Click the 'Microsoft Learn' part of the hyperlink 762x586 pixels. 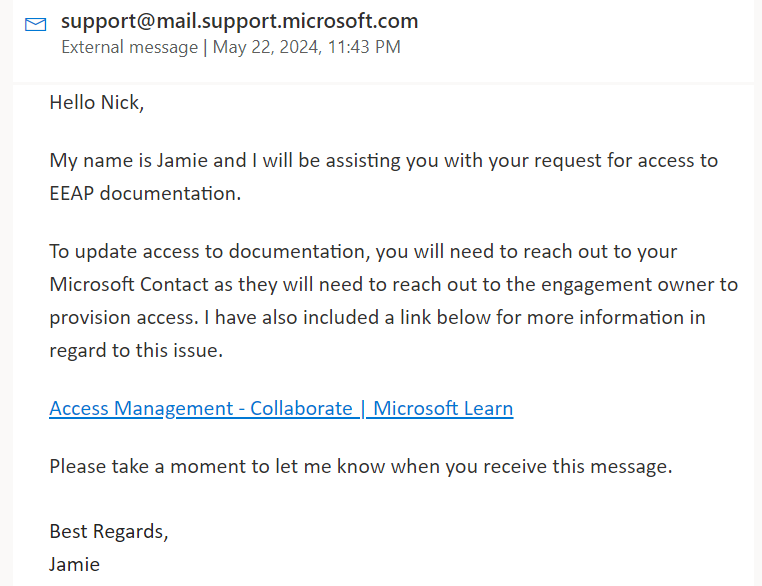click(443, 408)
